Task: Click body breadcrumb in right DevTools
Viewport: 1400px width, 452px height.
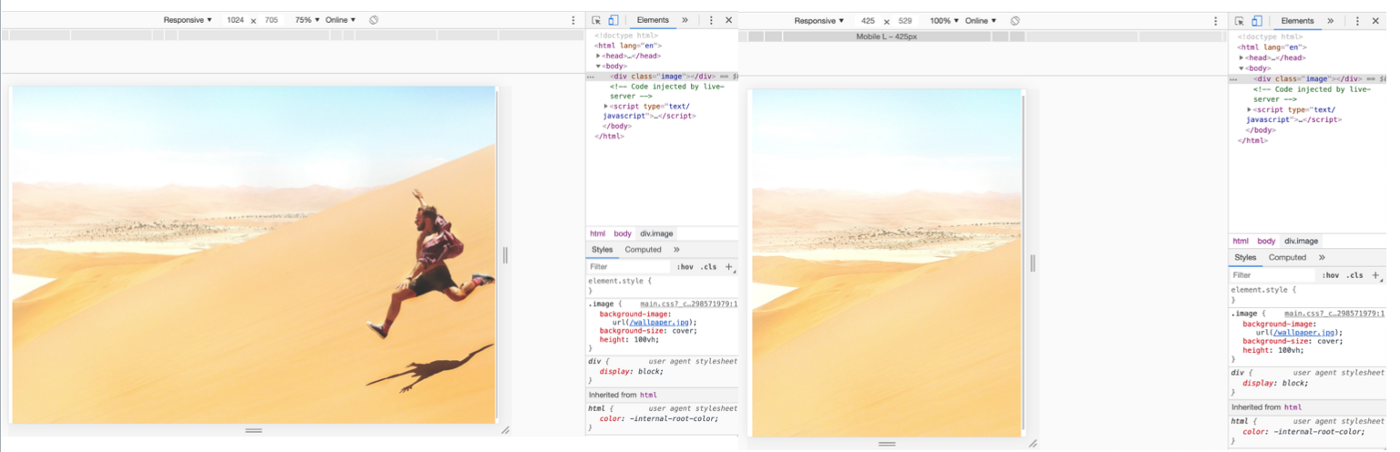Action: pyautogui.click(x=1266, y=241)
